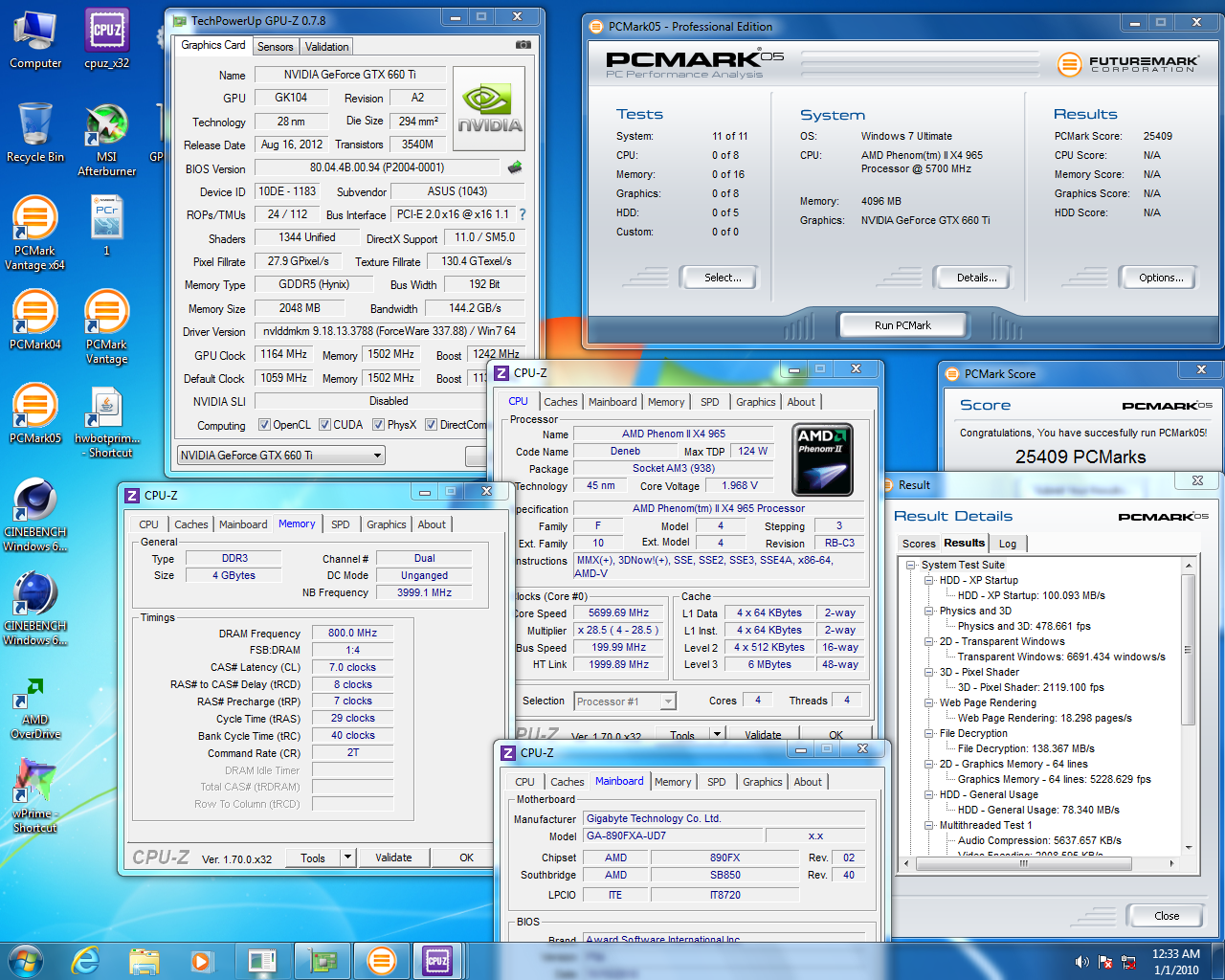Click OK in CPU-Z Memory window
This screenshot has width=1225, height=980.
(x=466, y=857)
